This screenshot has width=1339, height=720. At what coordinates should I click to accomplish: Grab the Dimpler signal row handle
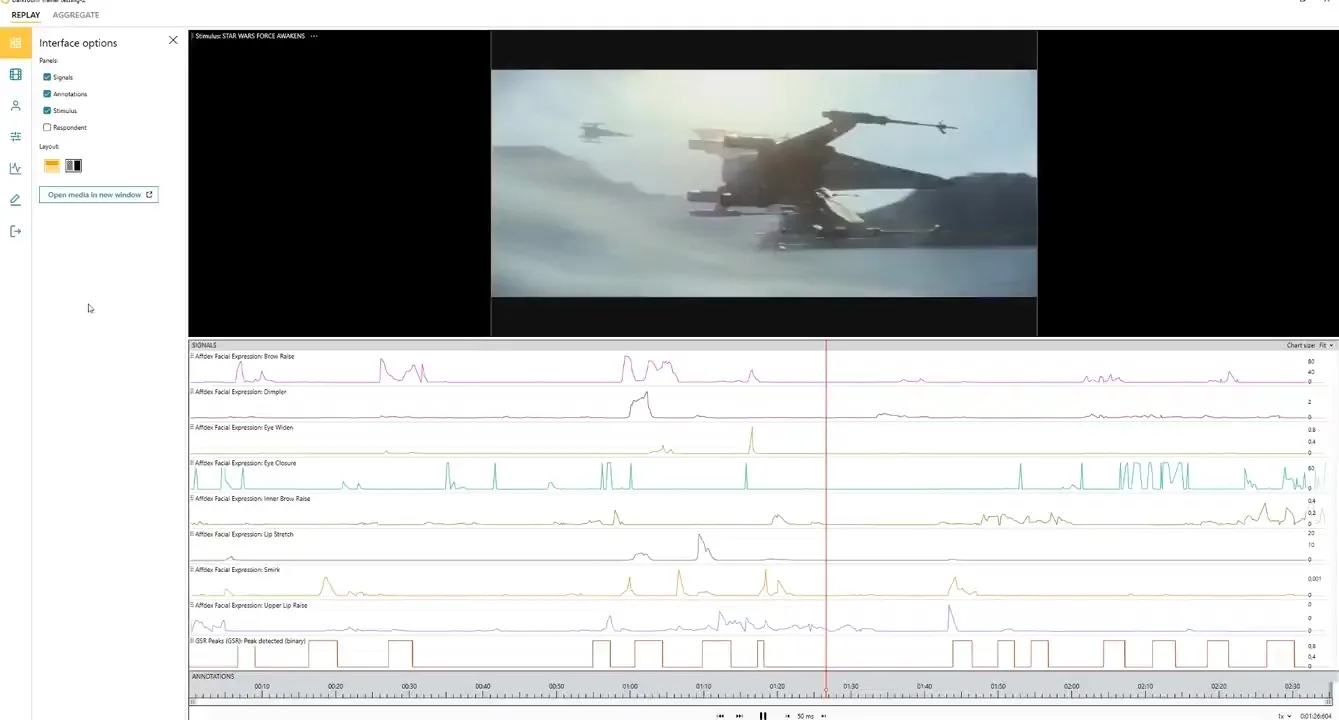click(192, 392)
